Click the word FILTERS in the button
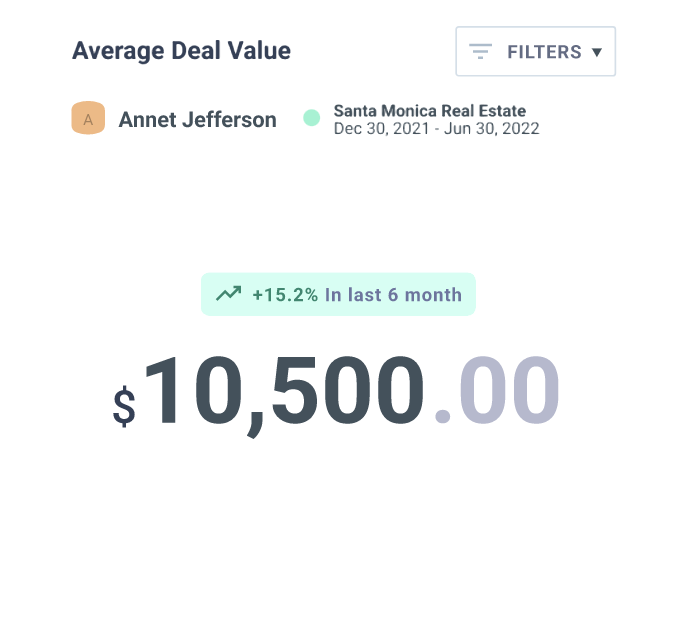 pos(544,52)
